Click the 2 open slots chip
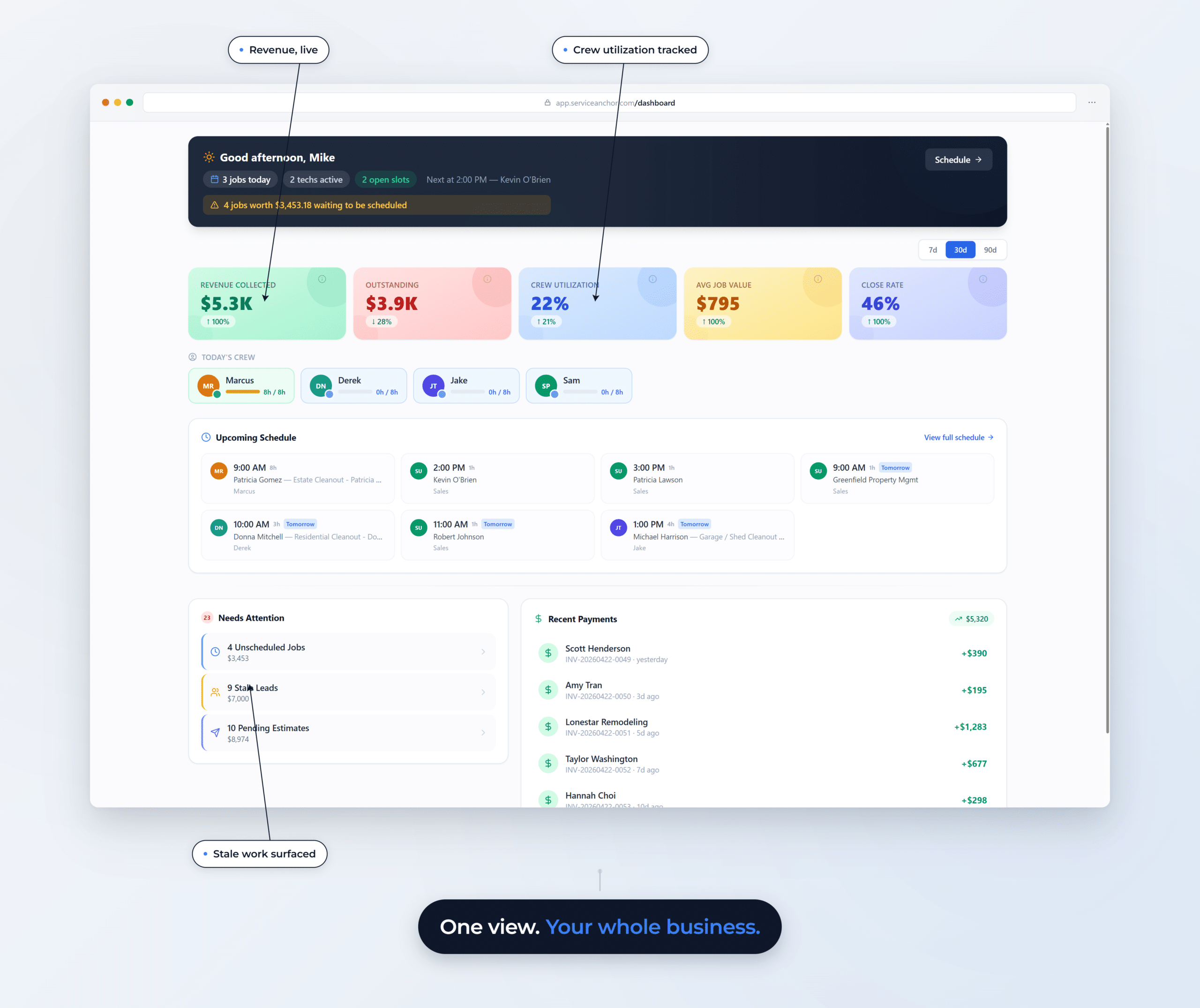The height and width of the screenshot is (1008, 1200). (x=386, y=180)
